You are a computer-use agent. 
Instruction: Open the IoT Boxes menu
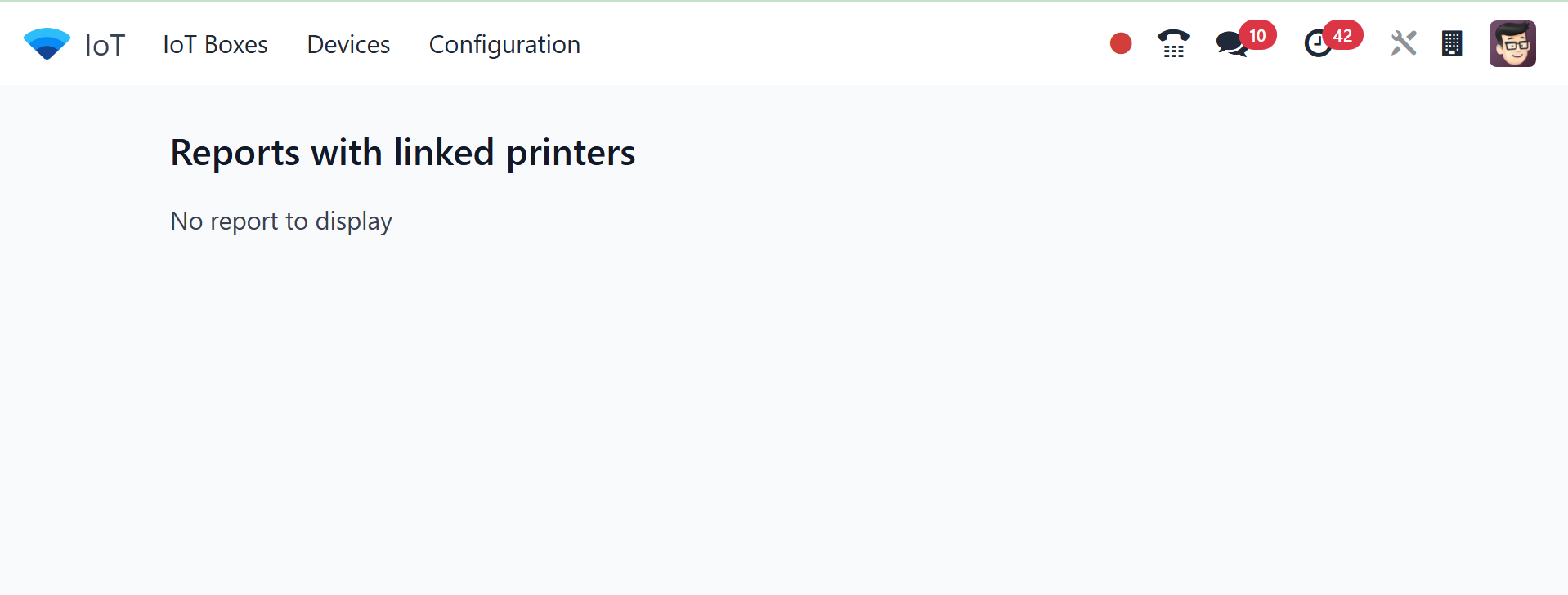pos(215,44)
